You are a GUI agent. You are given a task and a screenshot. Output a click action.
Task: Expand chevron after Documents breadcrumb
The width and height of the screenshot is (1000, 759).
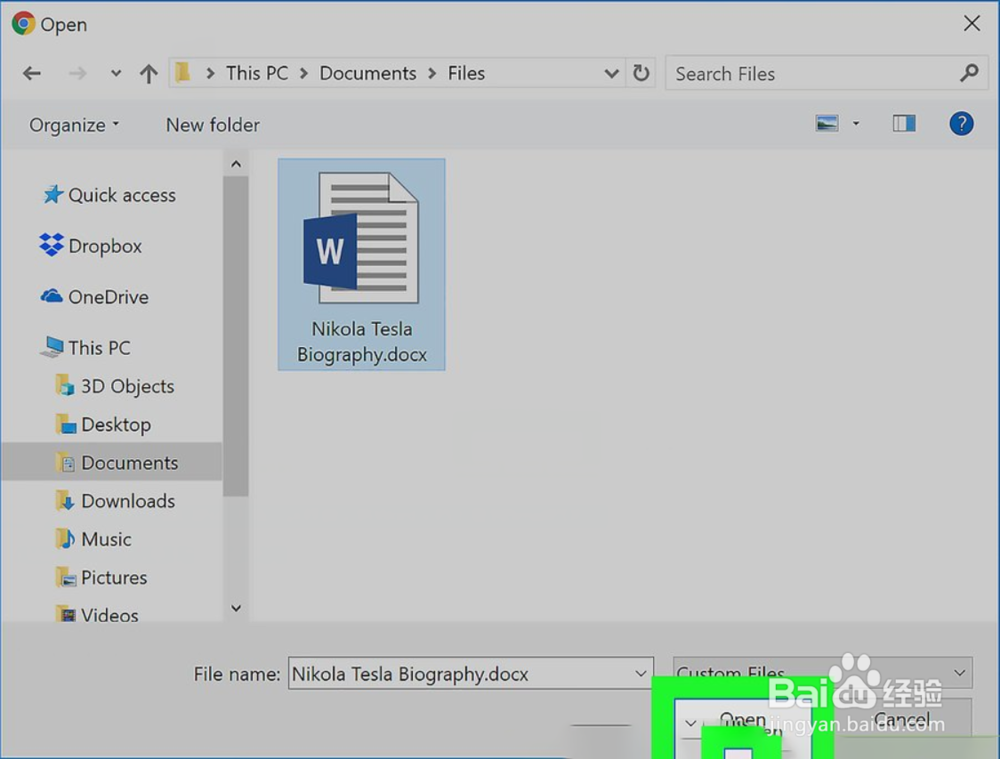(x=432, y=73)
